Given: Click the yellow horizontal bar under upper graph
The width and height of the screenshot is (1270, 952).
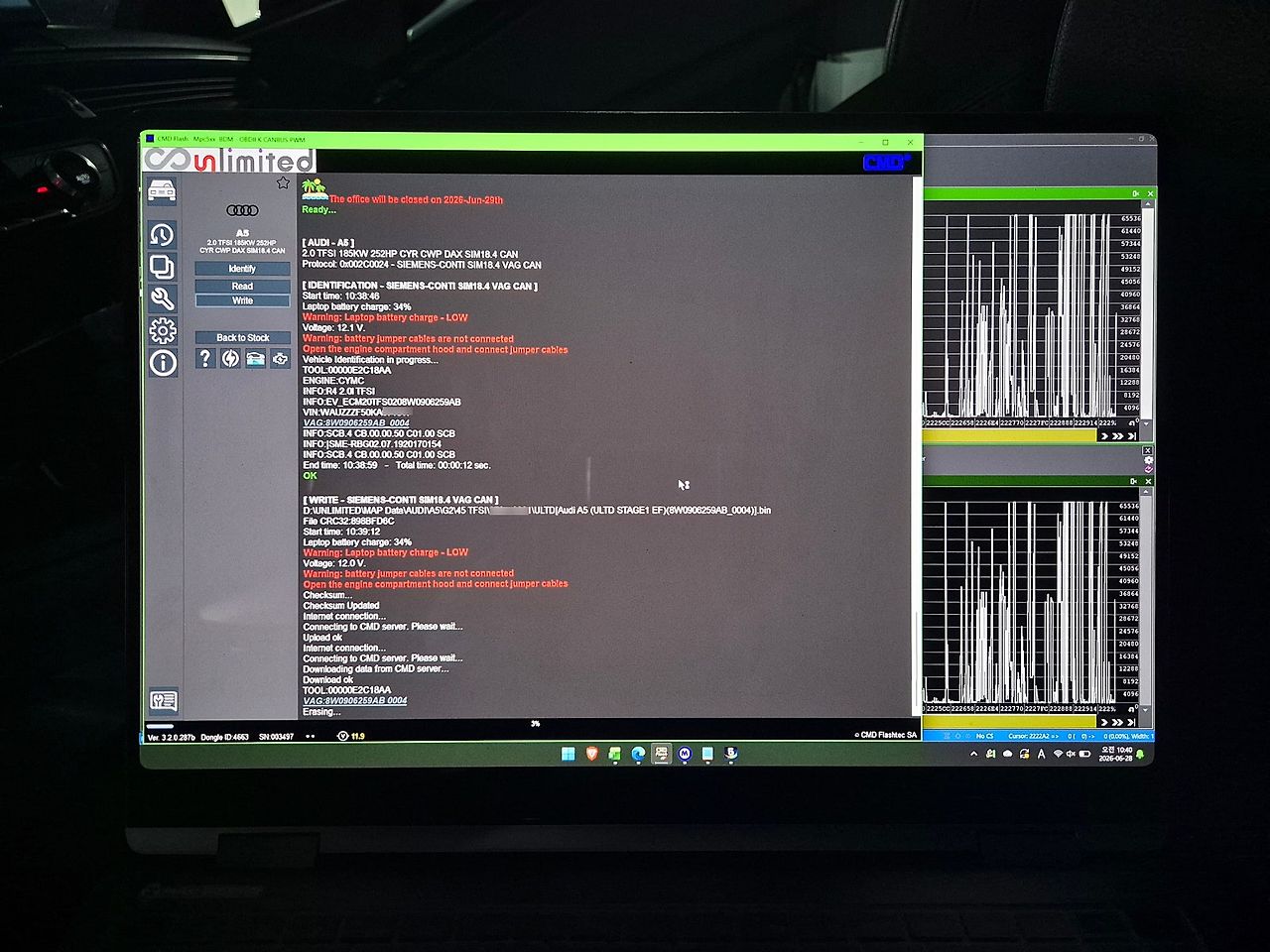Looking at the screenshot, I should 1010,435.
